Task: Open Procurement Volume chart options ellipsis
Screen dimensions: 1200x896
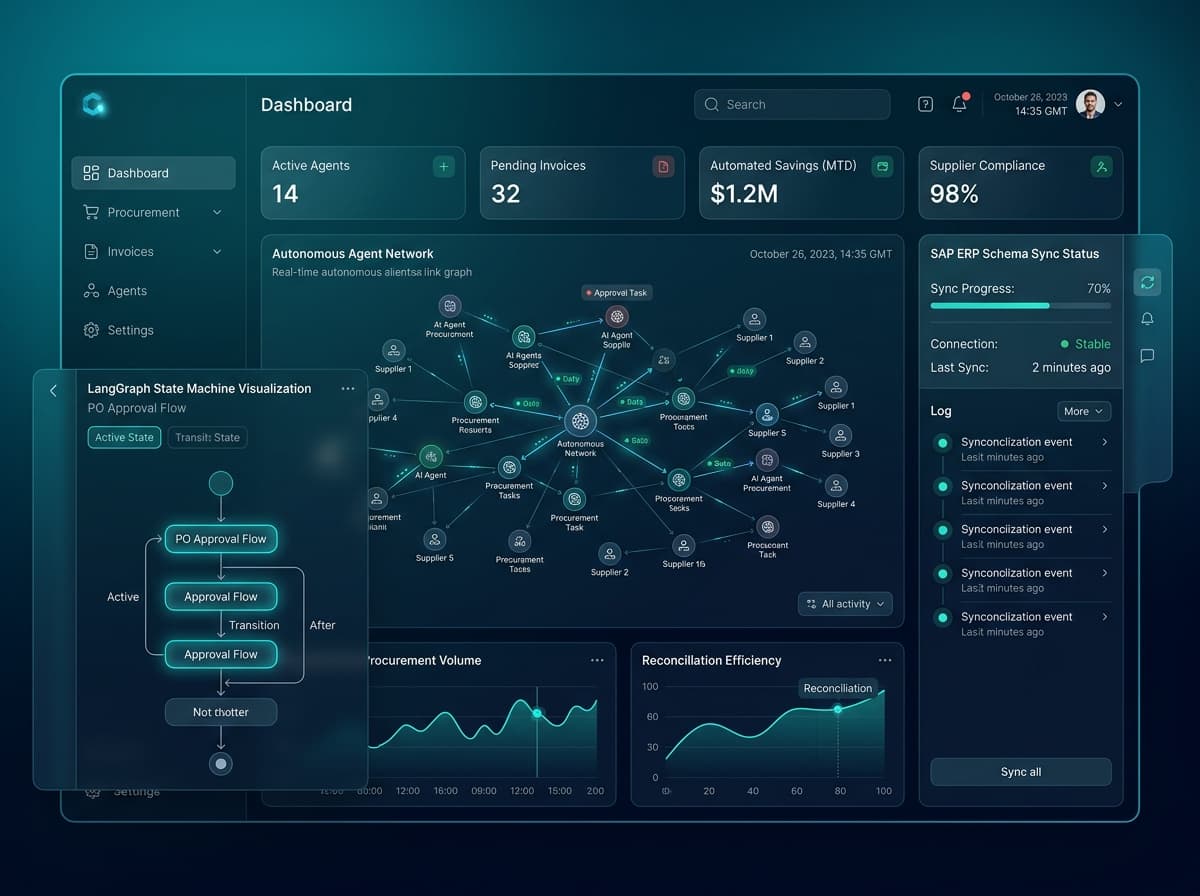Action: 597,661
